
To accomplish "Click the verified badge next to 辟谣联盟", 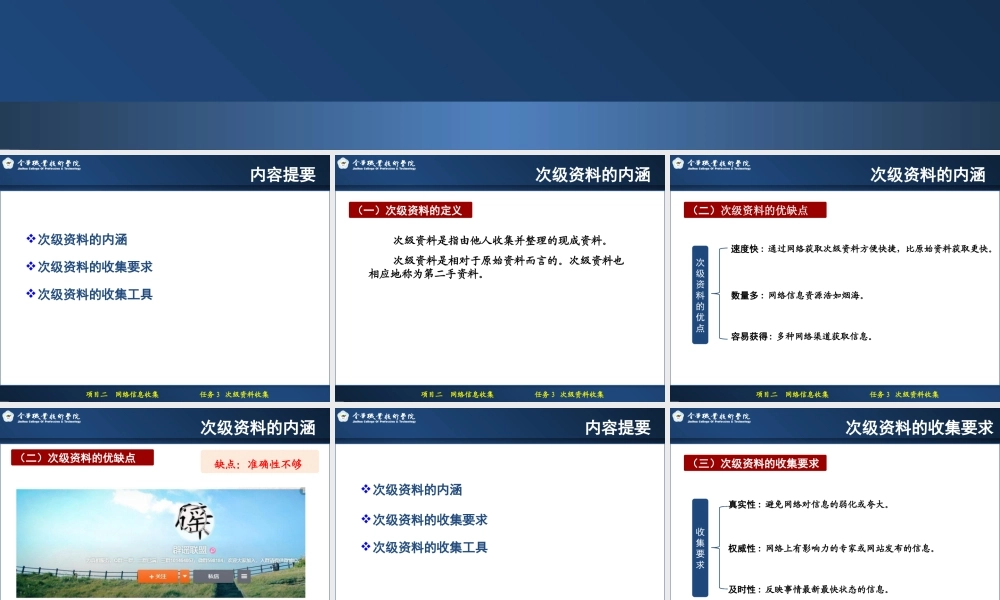I will point(212,549).
